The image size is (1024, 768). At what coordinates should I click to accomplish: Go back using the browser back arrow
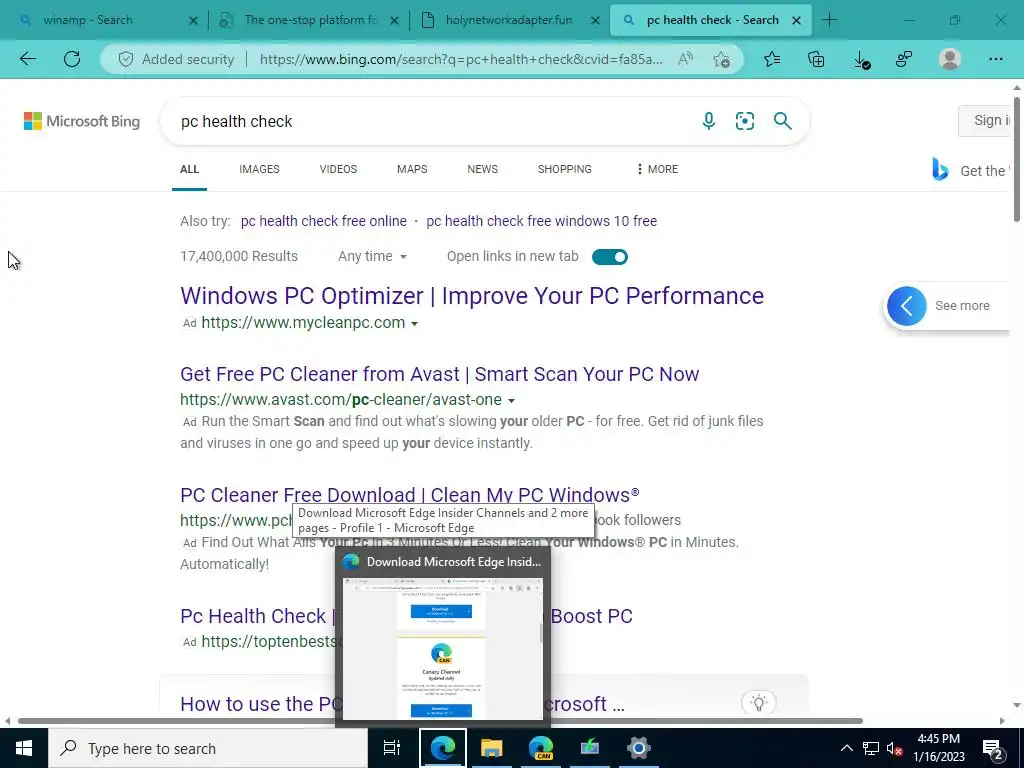(27, 59)
